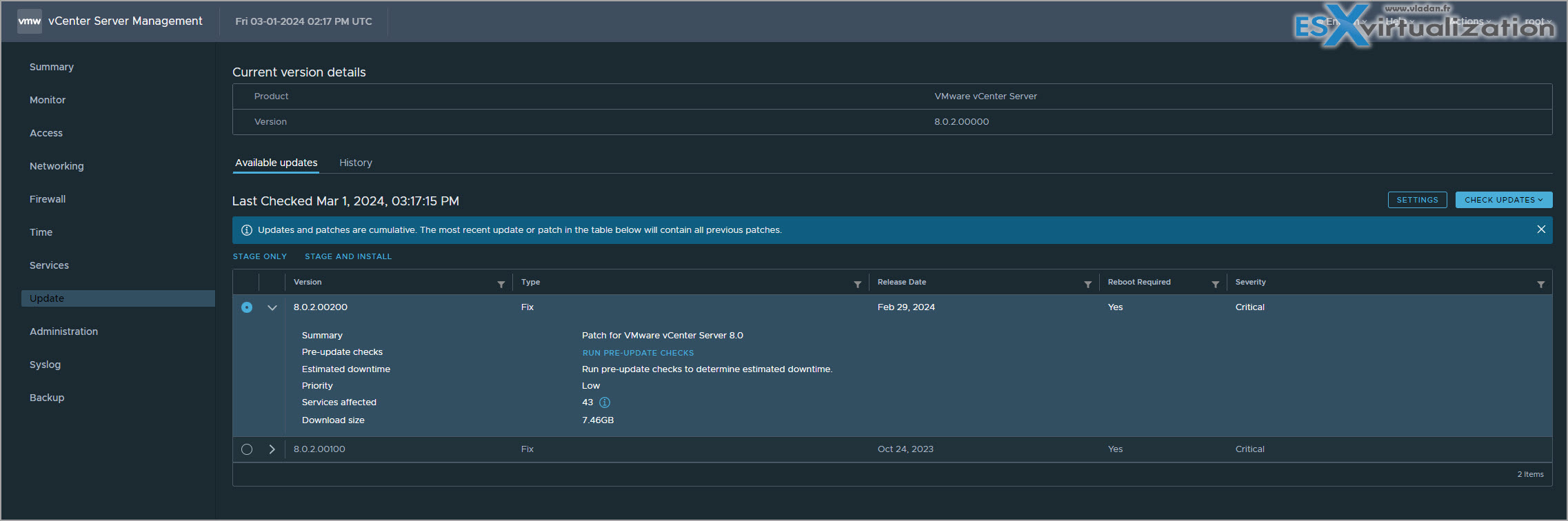Click the Settings button
Viewport: 1568px width, 521px height.
(x=1417, y=200)
